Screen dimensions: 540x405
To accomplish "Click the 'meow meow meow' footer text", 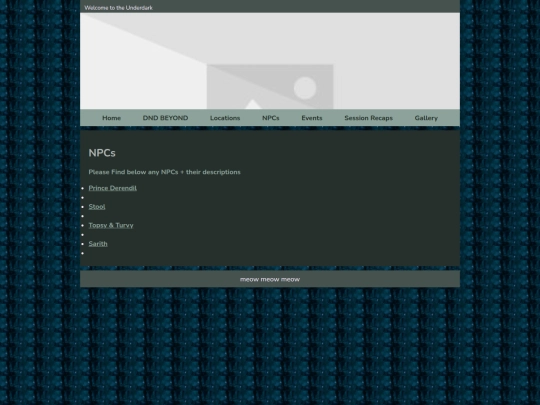I will 270,279.
